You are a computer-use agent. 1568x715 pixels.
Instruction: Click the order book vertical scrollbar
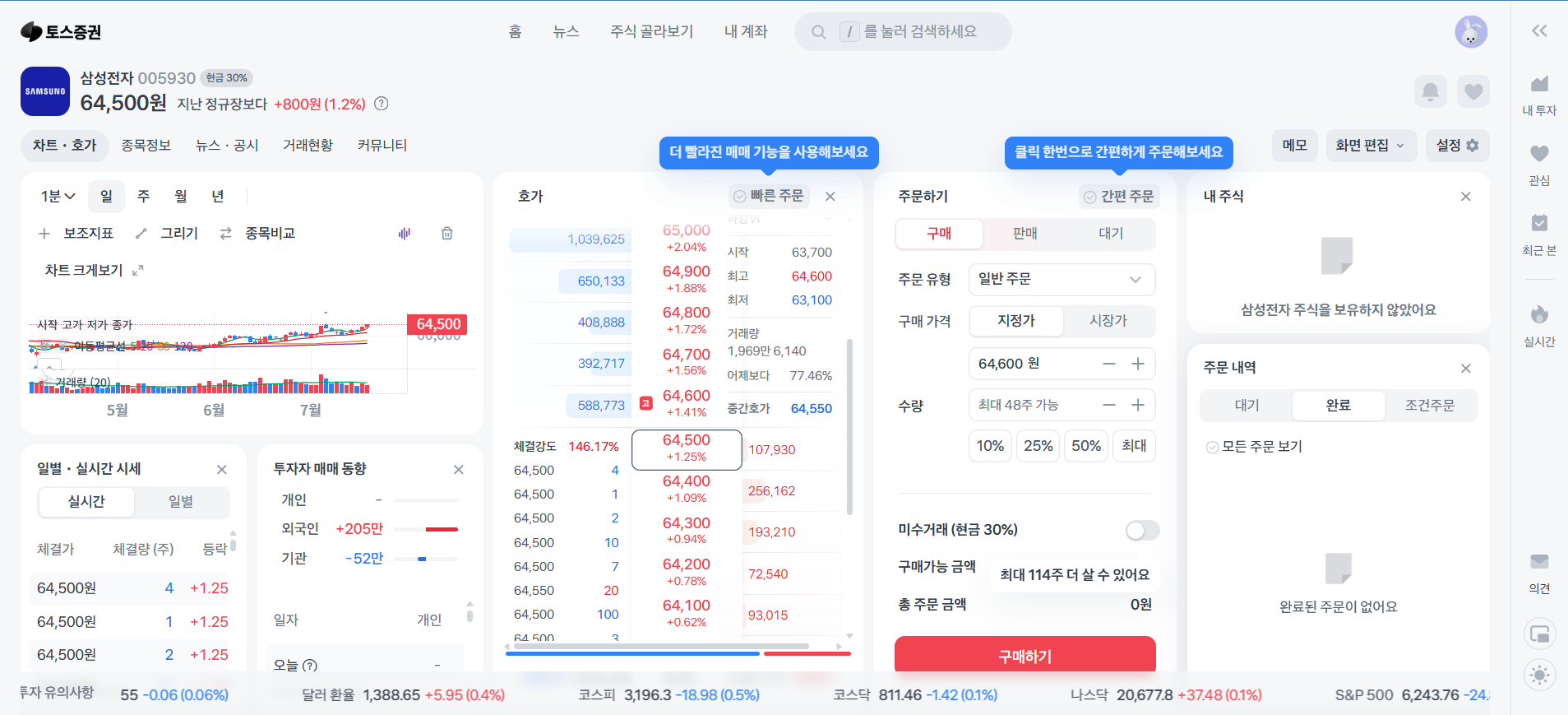[849, 427]
